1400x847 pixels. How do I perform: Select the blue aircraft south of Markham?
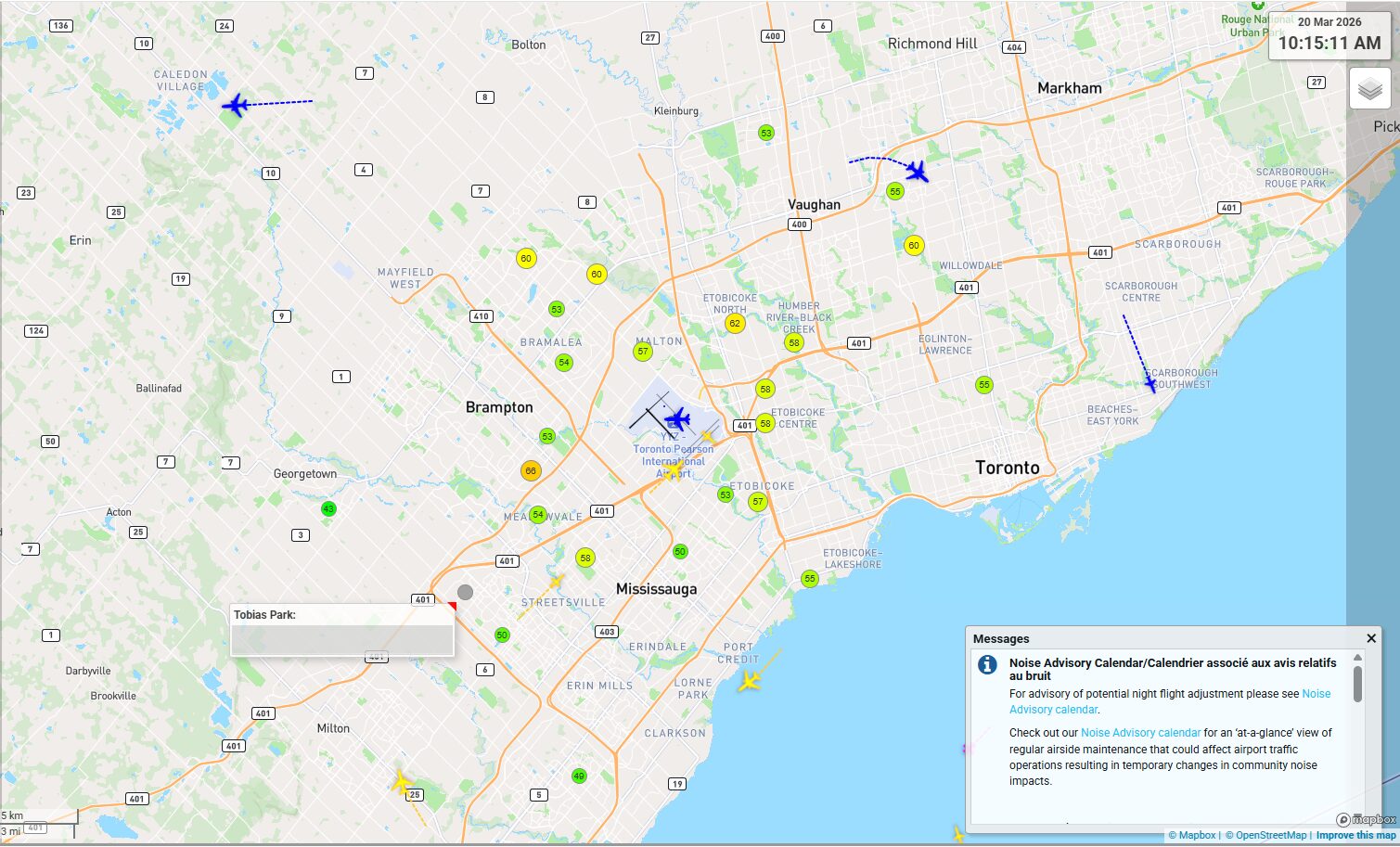coord(917,172)
